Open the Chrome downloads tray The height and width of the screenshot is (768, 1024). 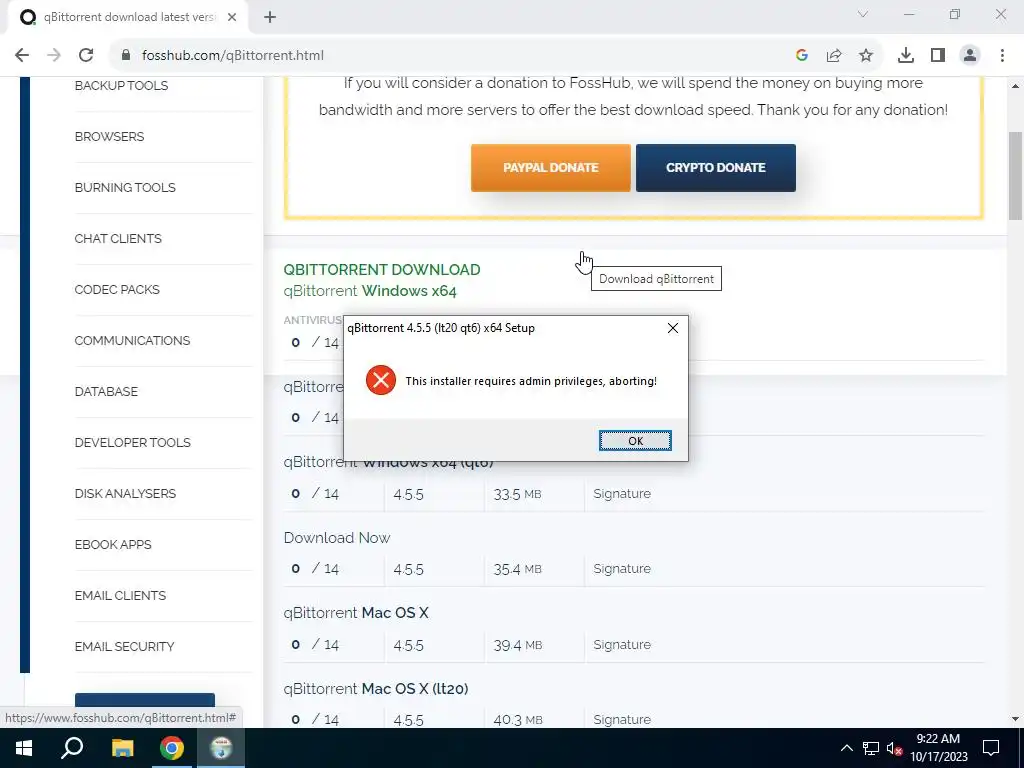tap(906, 56)
